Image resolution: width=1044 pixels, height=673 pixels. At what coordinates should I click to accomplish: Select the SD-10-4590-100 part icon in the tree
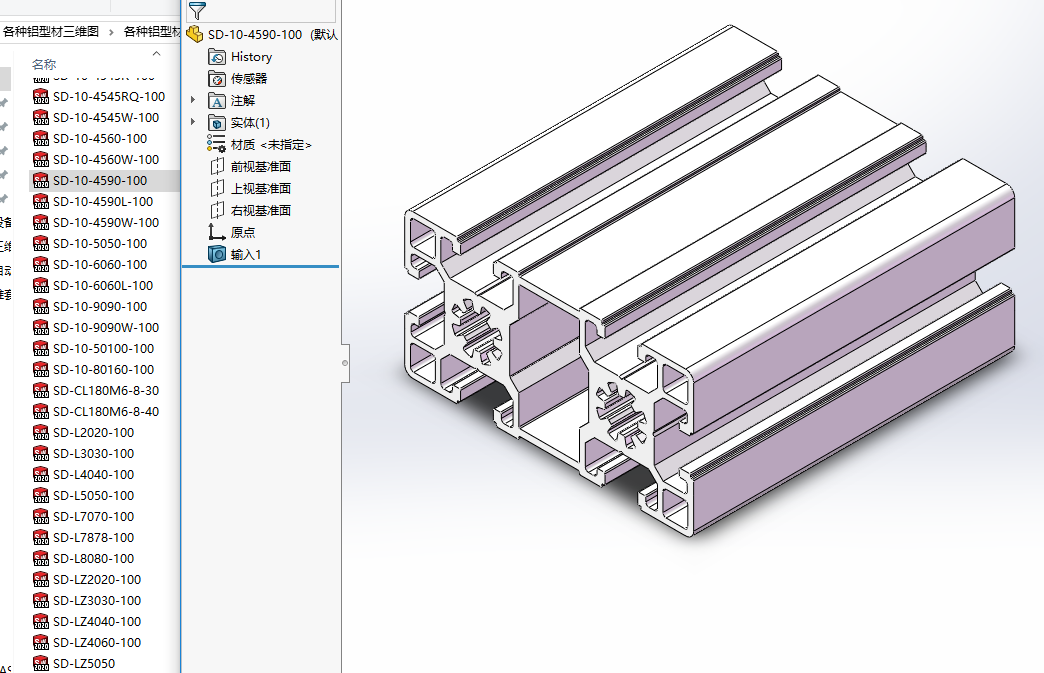point(194,34)
